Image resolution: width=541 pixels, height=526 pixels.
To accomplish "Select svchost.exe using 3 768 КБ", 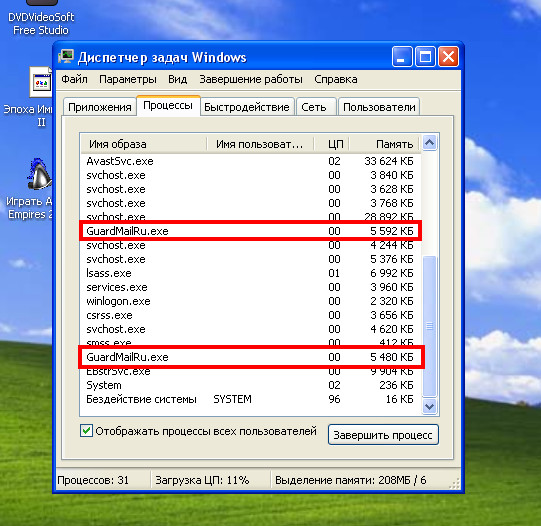I will [251, 203].
